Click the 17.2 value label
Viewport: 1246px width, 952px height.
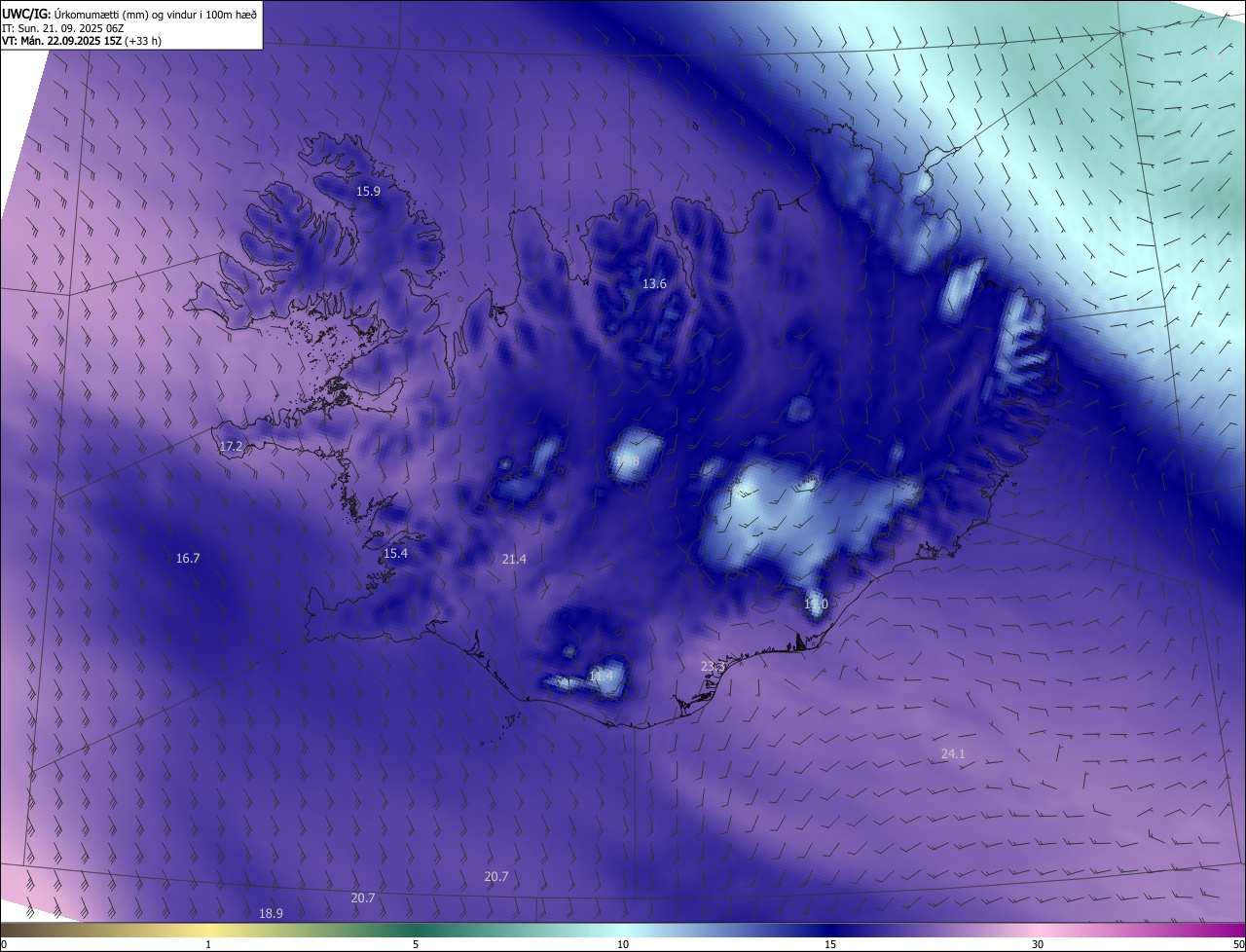[x=231, y=447]
